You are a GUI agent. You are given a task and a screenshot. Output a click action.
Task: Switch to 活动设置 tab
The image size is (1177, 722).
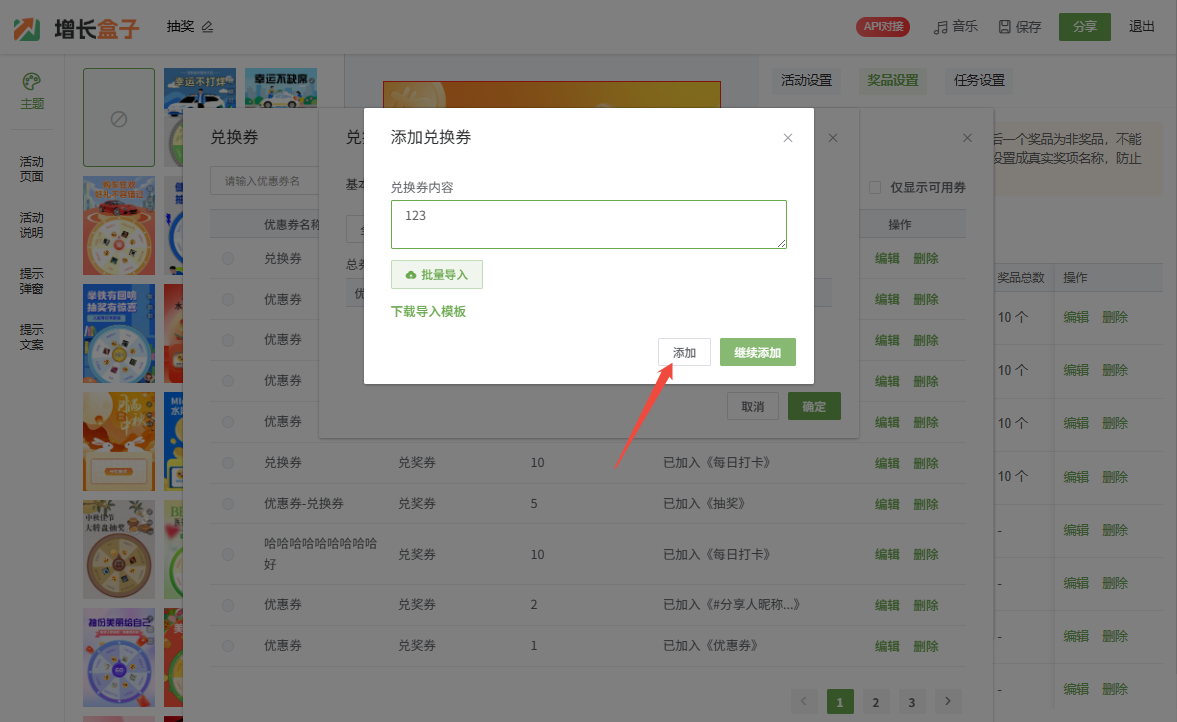point(806,80)
